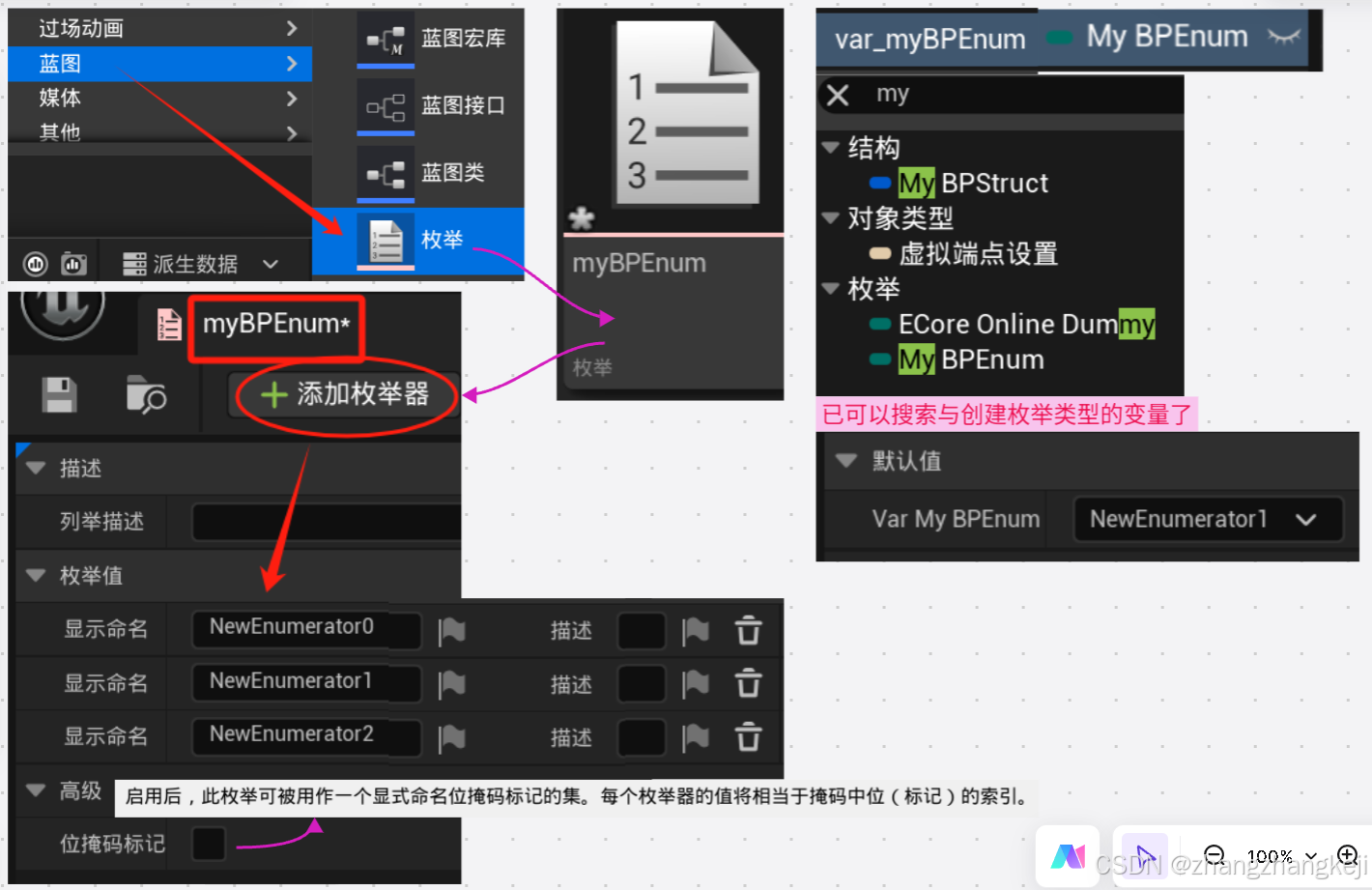
Task: Open the NewEnumerator1 default value dropdown
Action: click(x=1207, y=519)
